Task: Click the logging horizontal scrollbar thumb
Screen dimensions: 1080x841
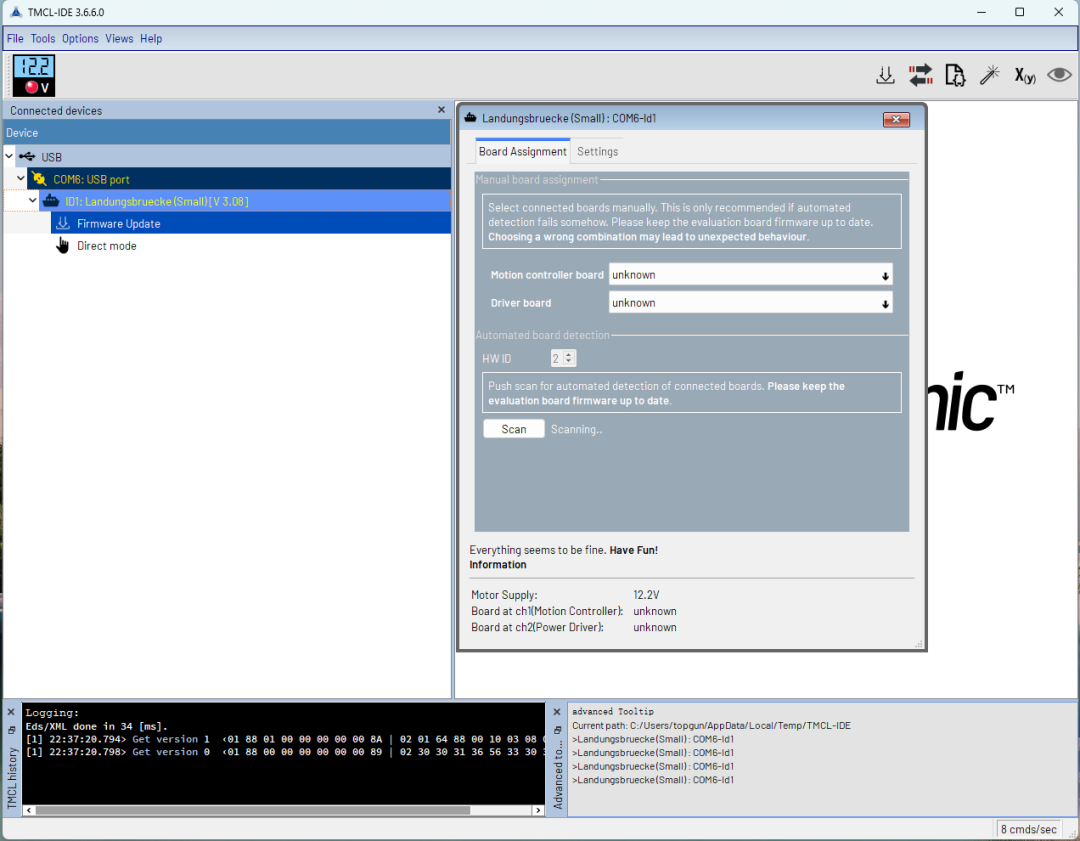Action: 253,810
